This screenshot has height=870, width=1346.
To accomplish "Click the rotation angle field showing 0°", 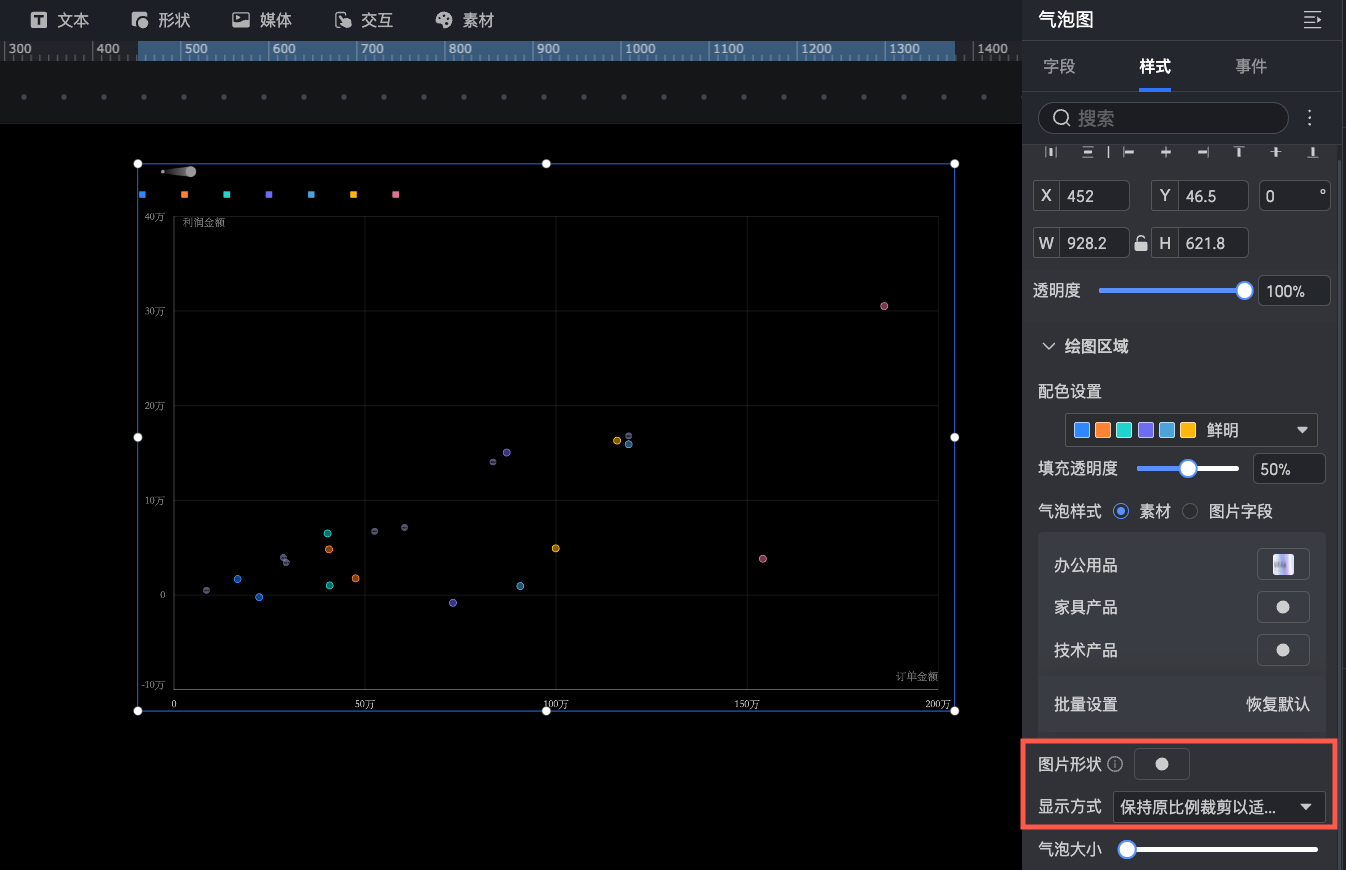I will click(x=1295, y=195).
